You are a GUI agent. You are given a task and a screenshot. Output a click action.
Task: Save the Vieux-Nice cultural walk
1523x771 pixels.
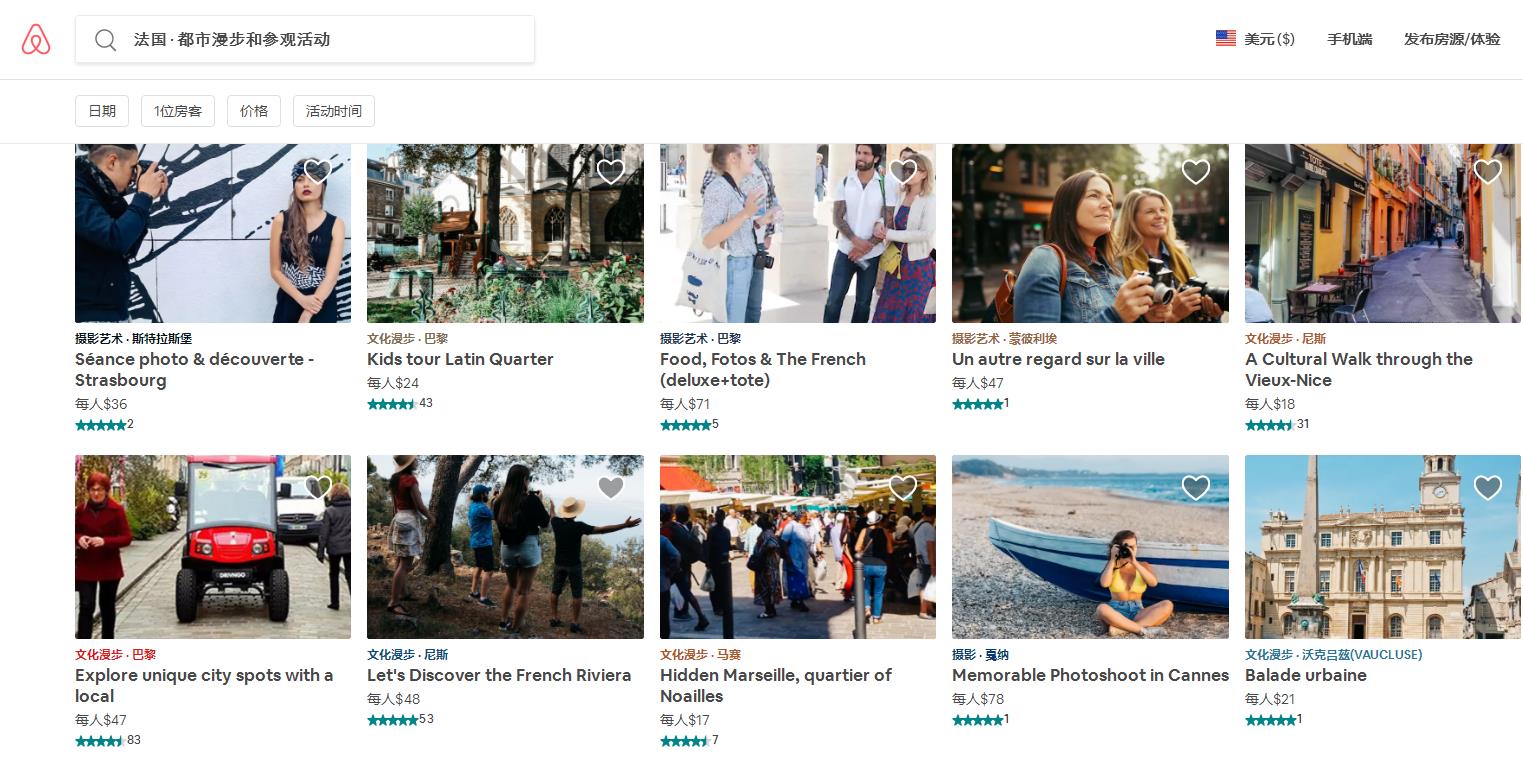[x=1487, y=172]
